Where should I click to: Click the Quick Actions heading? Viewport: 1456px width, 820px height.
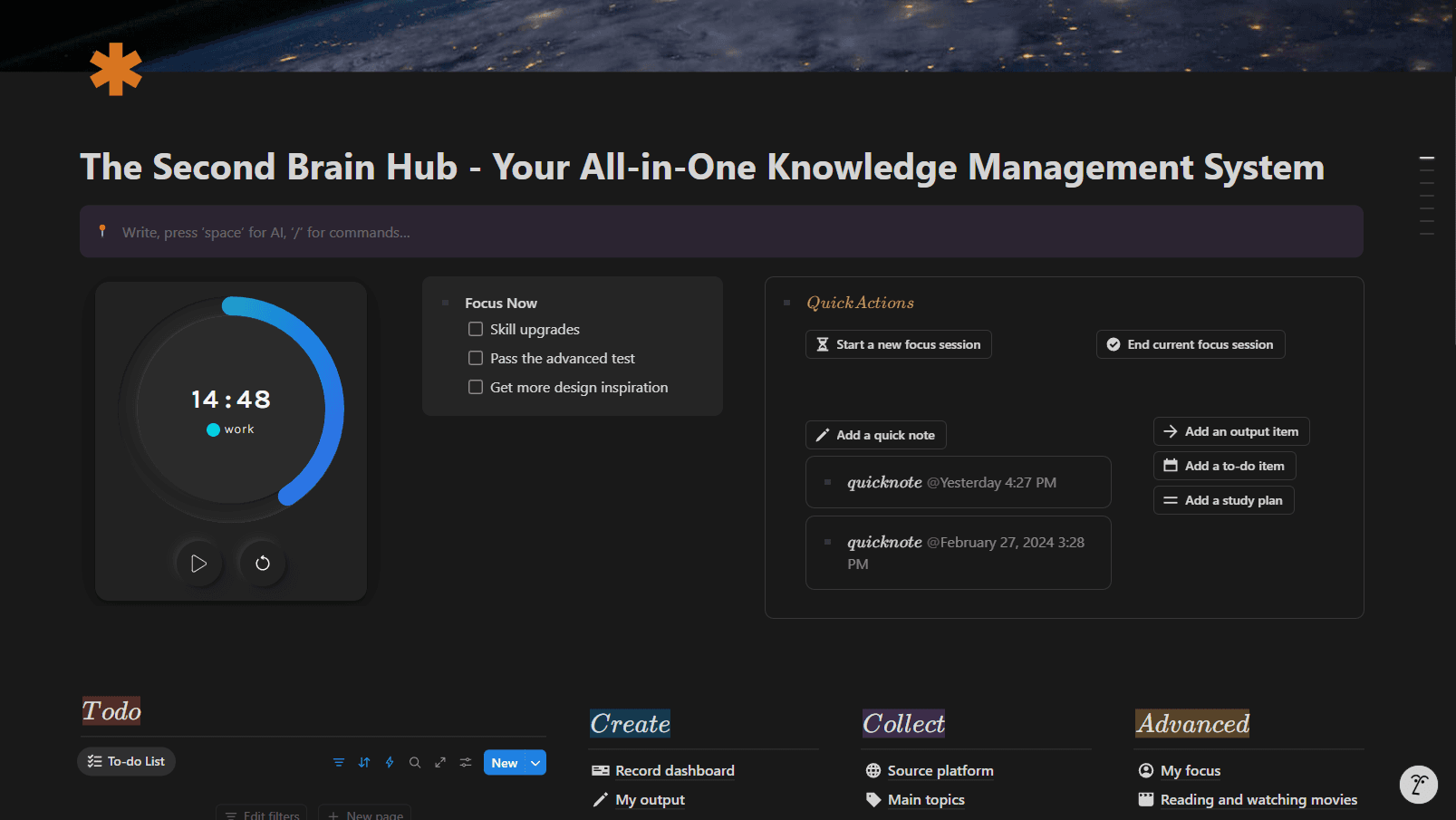(861, 303)
